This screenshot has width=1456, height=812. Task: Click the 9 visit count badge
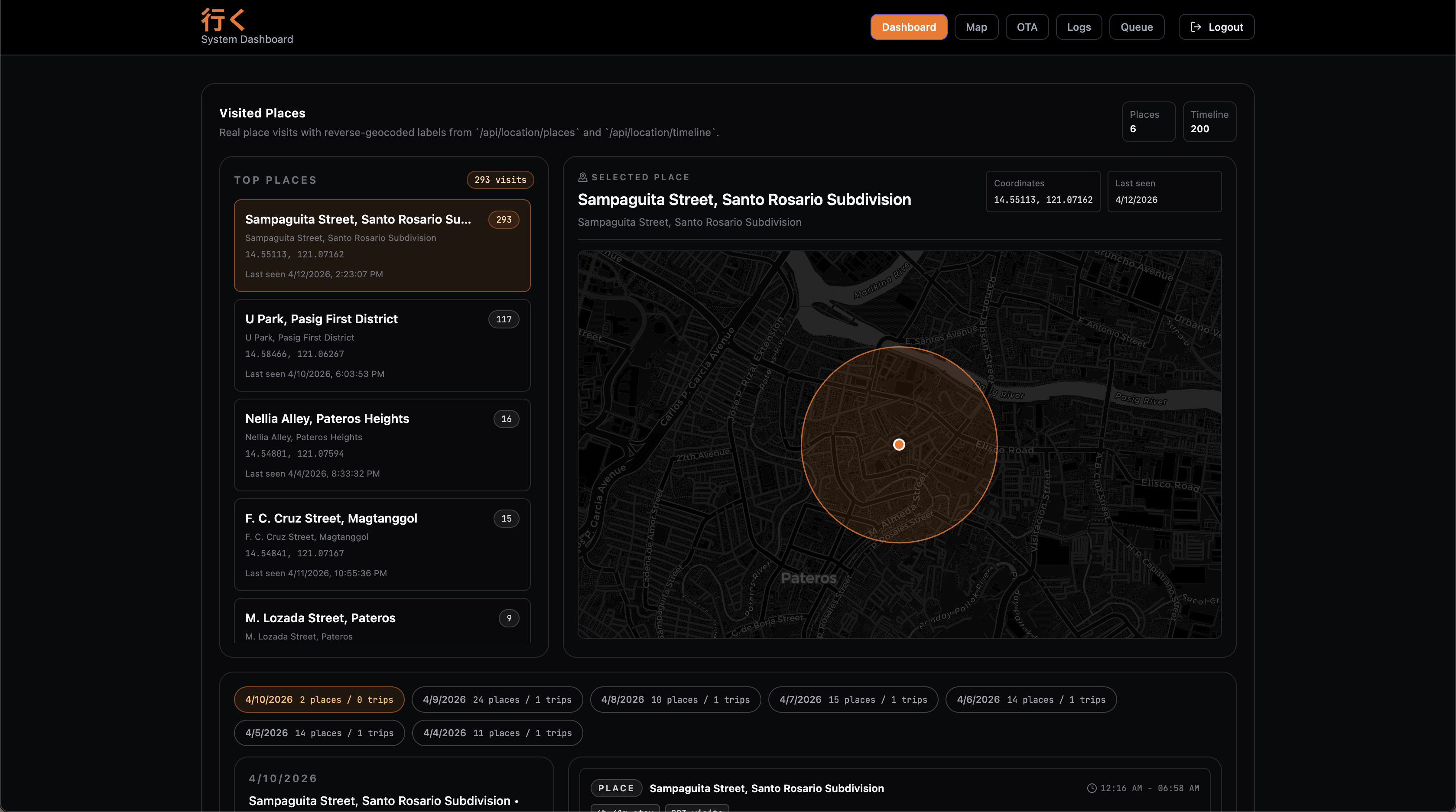pos(509,618)
